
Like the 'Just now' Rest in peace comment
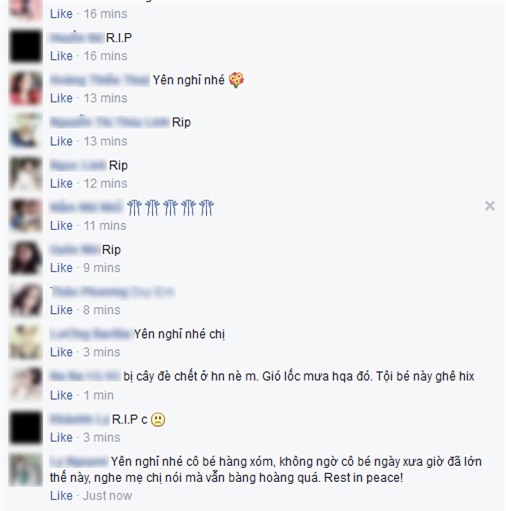coord(61,496)
